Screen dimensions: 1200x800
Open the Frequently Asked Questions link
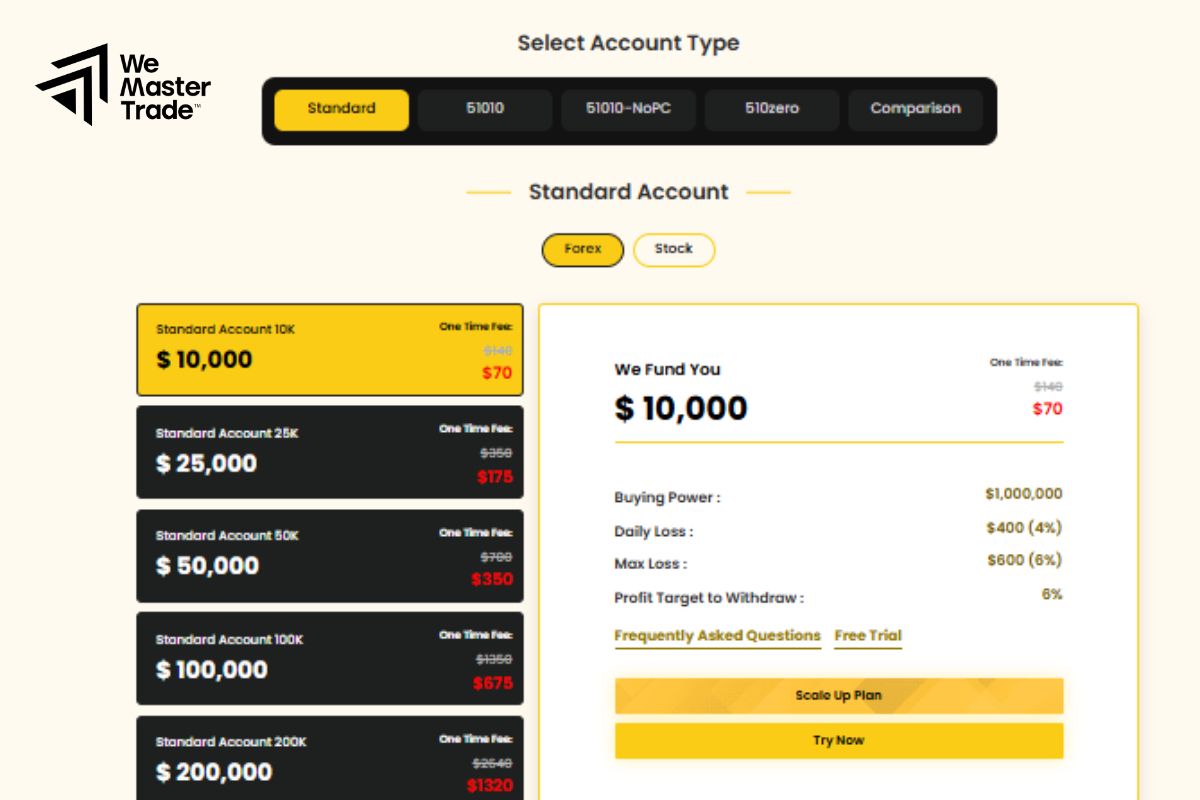click(x=717, y=636)
